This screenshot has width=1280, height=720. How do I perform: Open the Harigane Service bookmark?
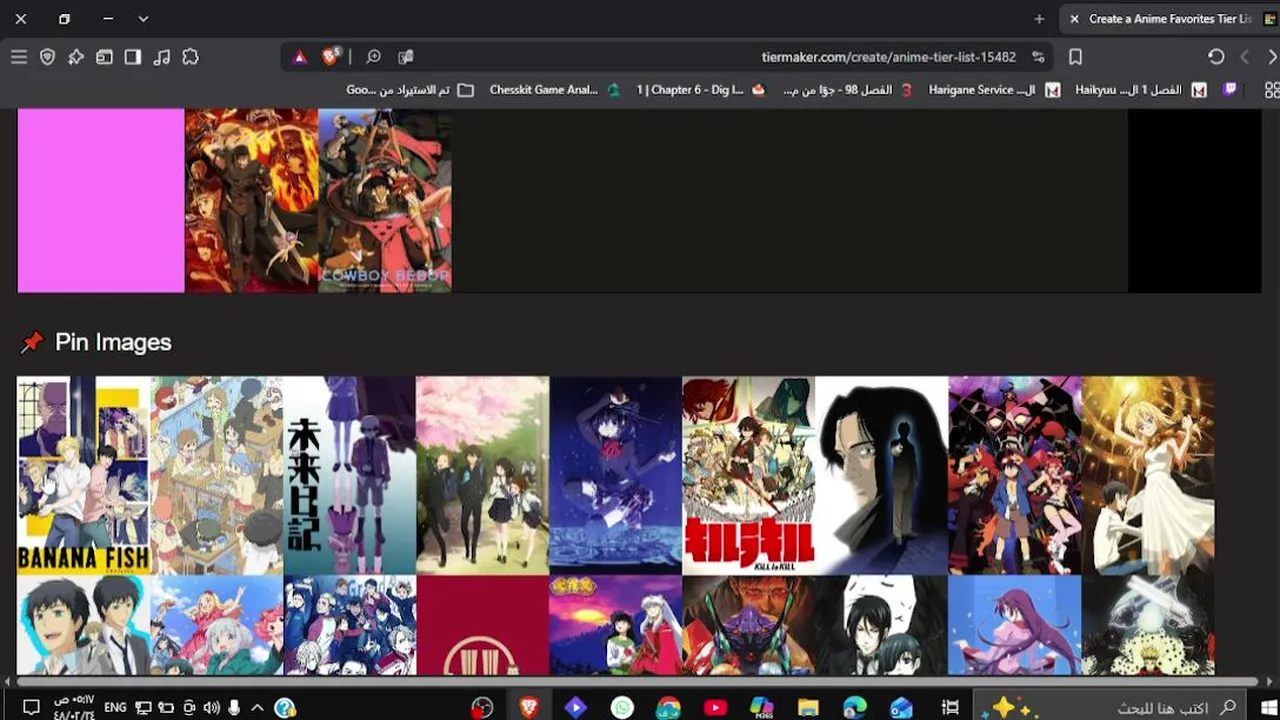click(994, 90)
